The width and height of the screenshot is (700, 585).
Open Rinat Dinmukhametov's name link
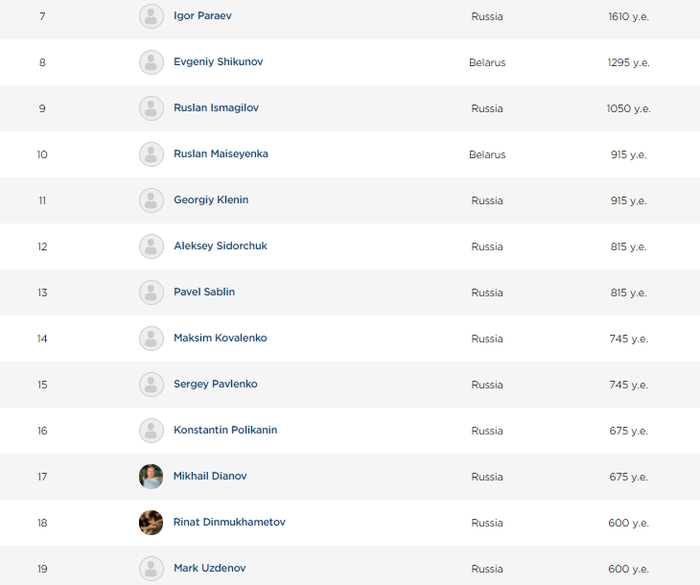pos(229,522)
